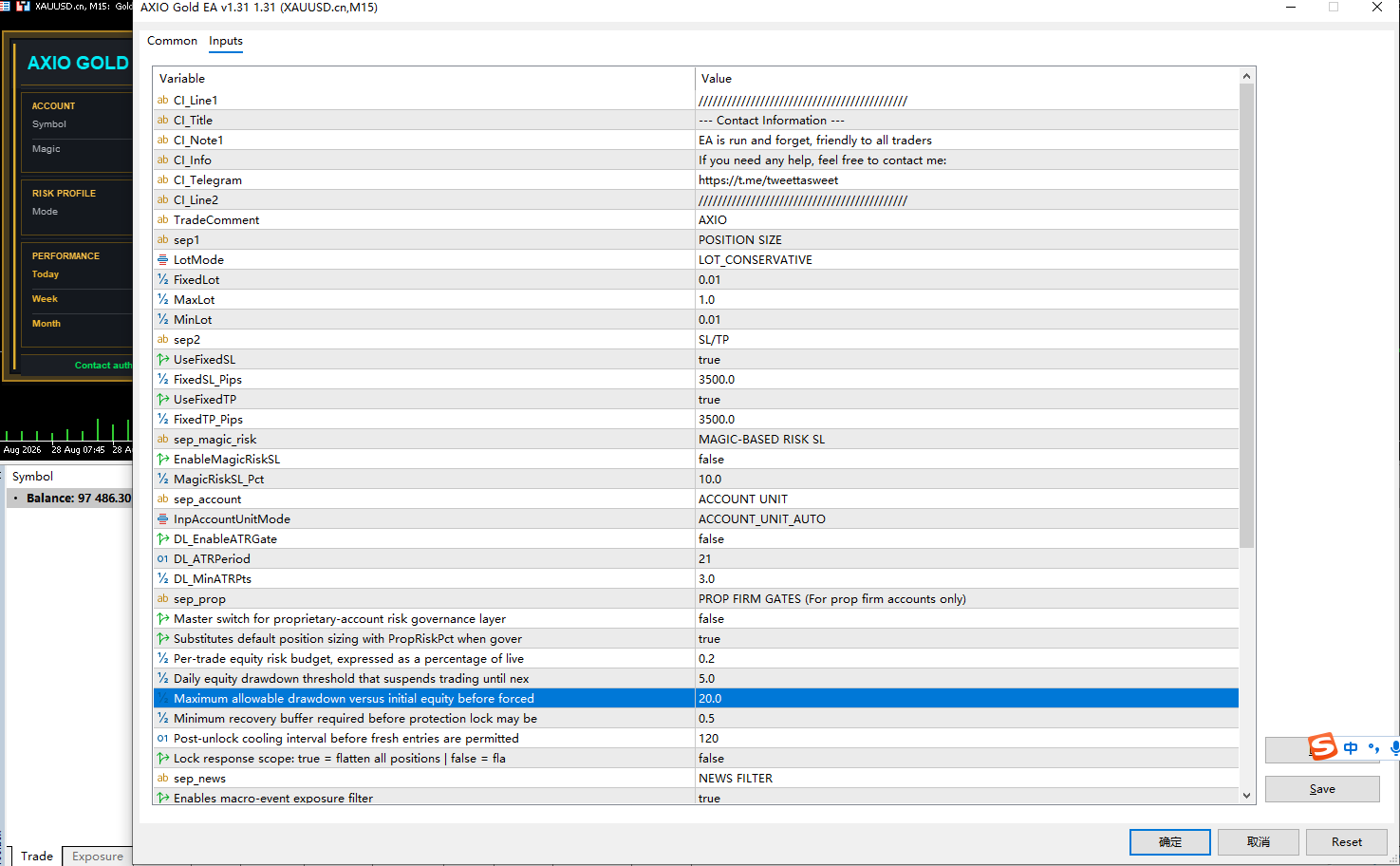Viewport: 1400px width, 866px height.
Task: Click the scrollbar down arrow in inputs list
Action: (x=1246, y=796)
